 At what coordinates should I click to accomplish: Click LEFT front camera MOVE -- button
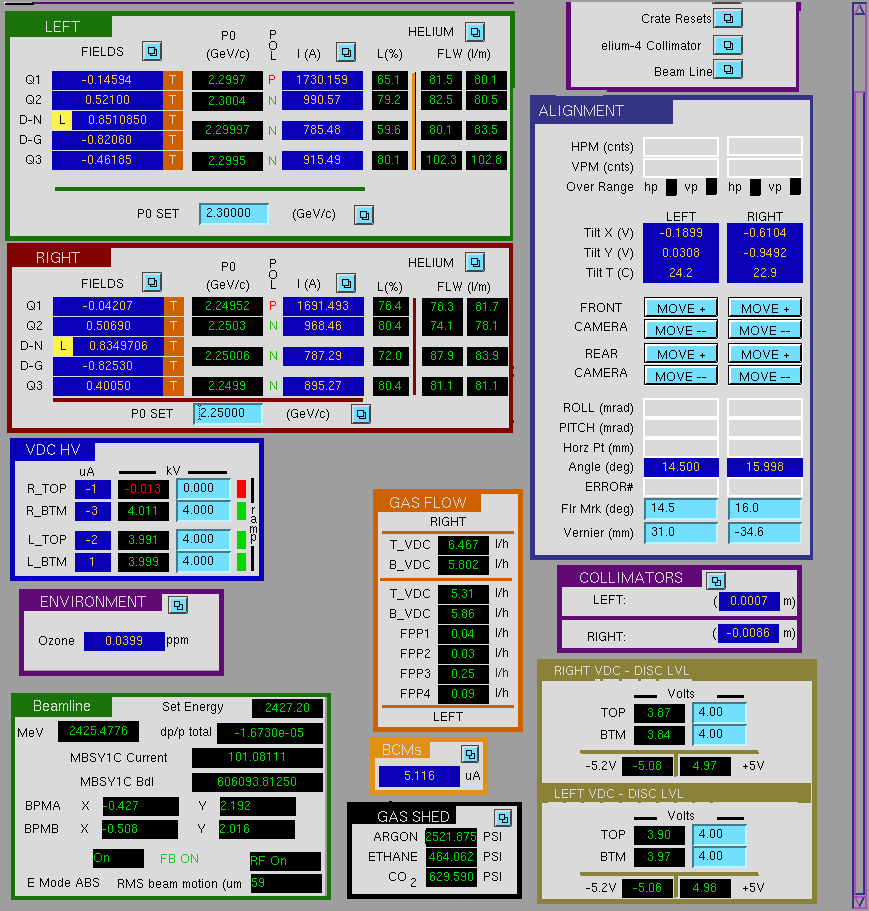coord(681,329)
